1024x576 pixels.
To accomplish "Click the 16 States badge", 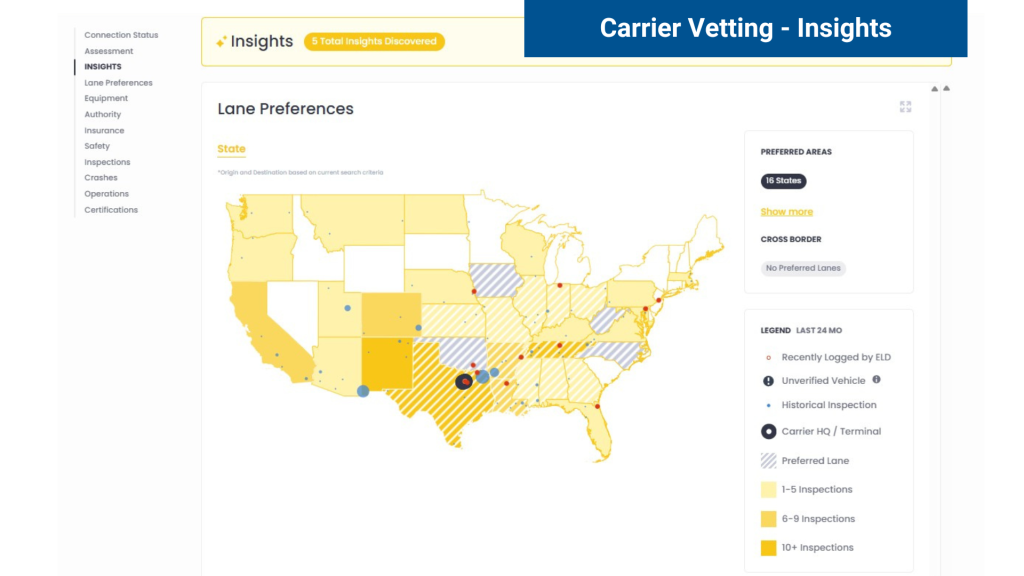I will (783, 181).
